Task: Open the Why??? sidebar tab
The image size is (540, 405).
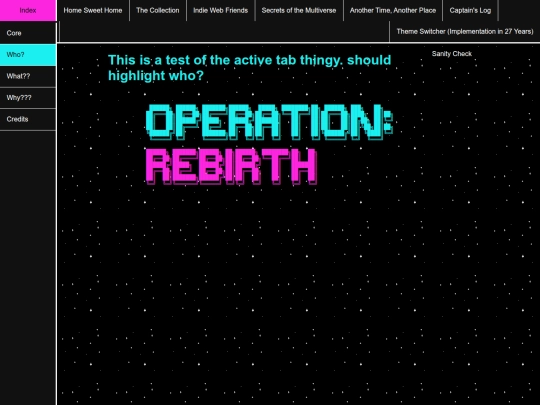Action: click(28, 98)
